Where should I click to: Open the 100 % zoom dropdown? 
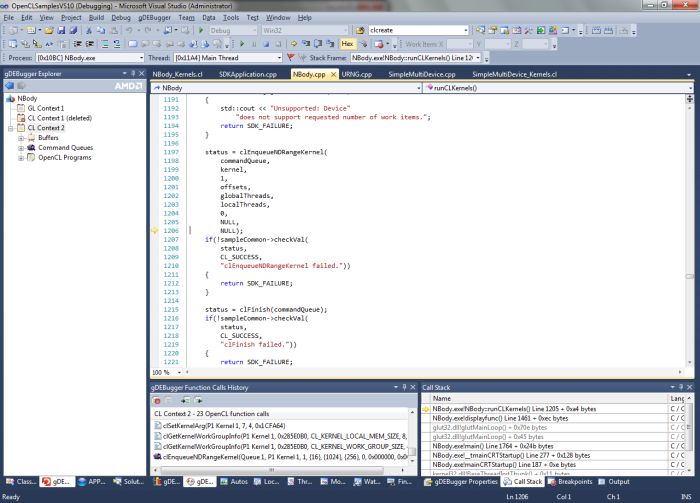[x=179, y=372]
